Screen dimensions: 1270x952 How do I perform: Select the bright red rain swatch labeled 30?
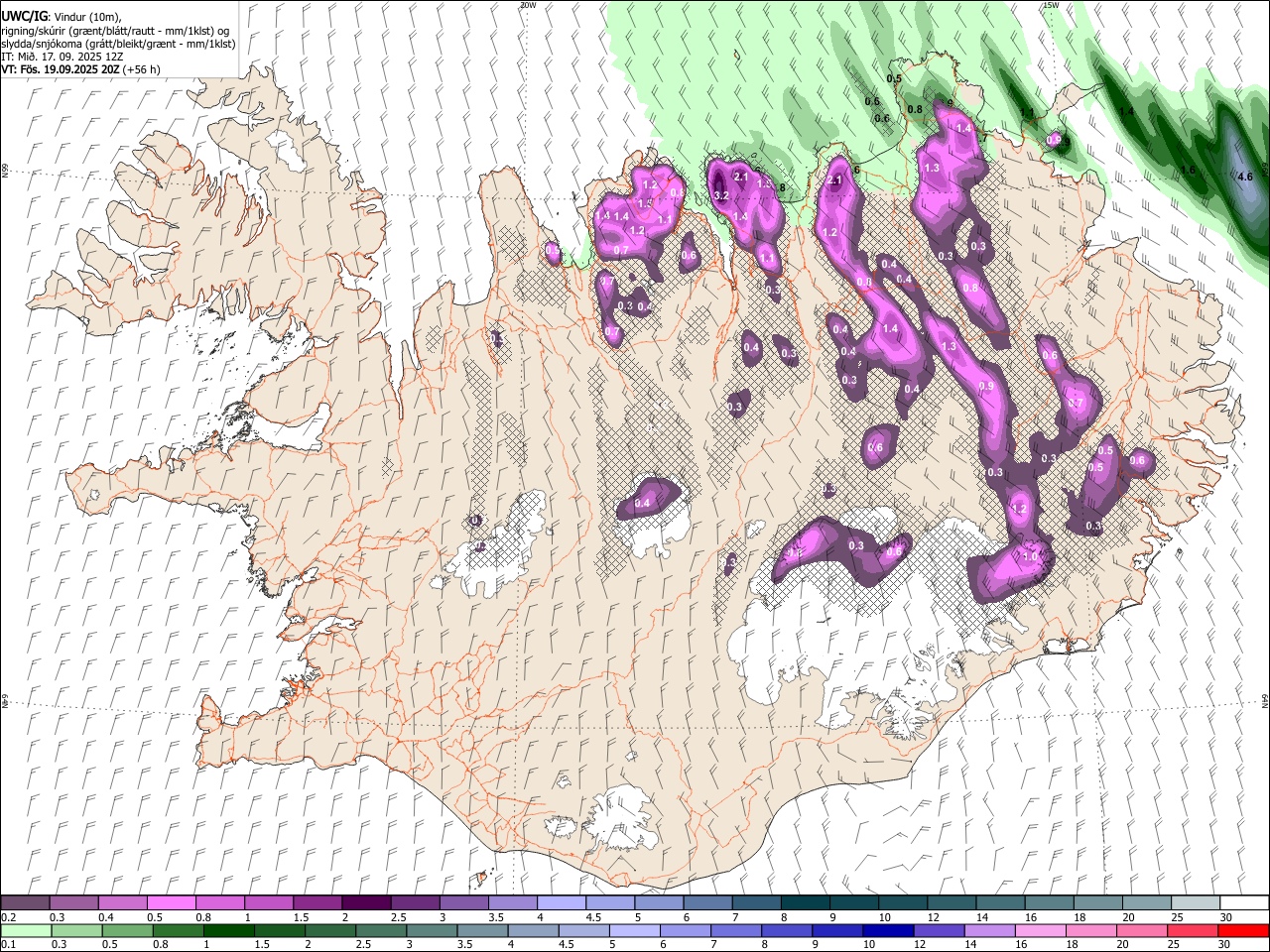click(1242, 930)
